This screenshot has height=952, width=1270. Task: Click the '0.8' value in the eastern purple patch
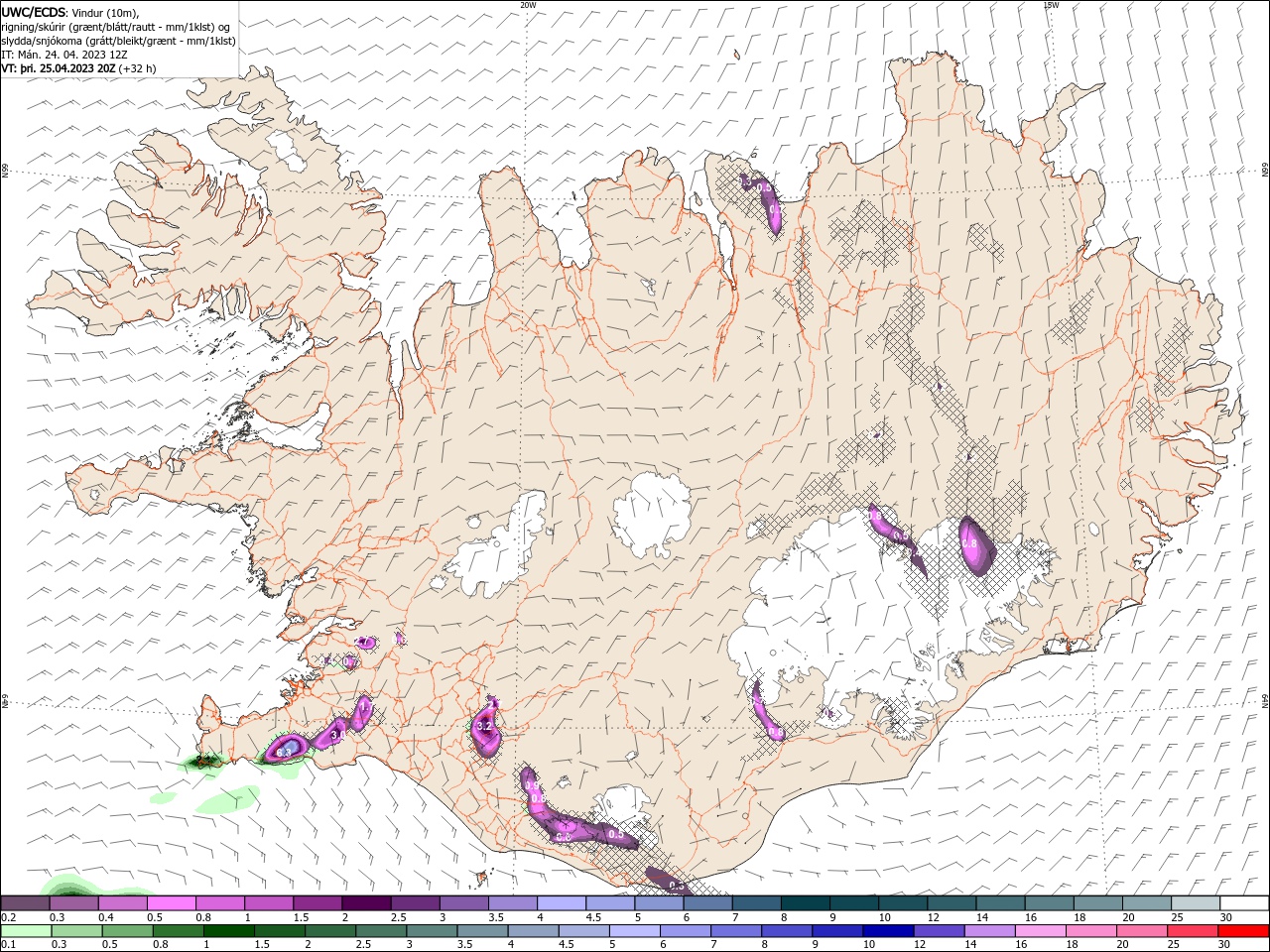click(970, 543)
